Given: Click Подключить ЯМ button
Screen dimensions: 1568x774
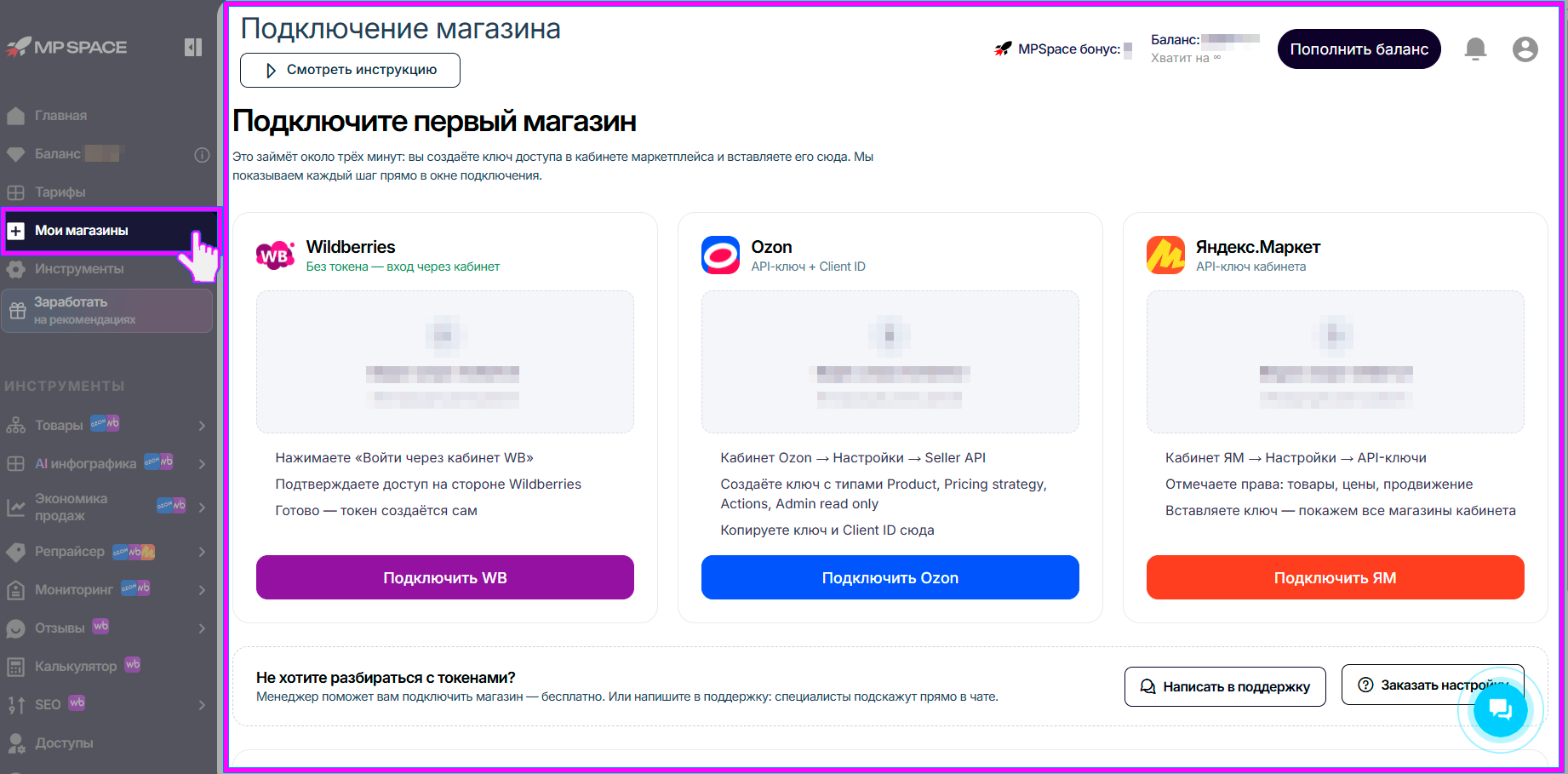Looking at the screenshot, I should [x=1335, y=577].
